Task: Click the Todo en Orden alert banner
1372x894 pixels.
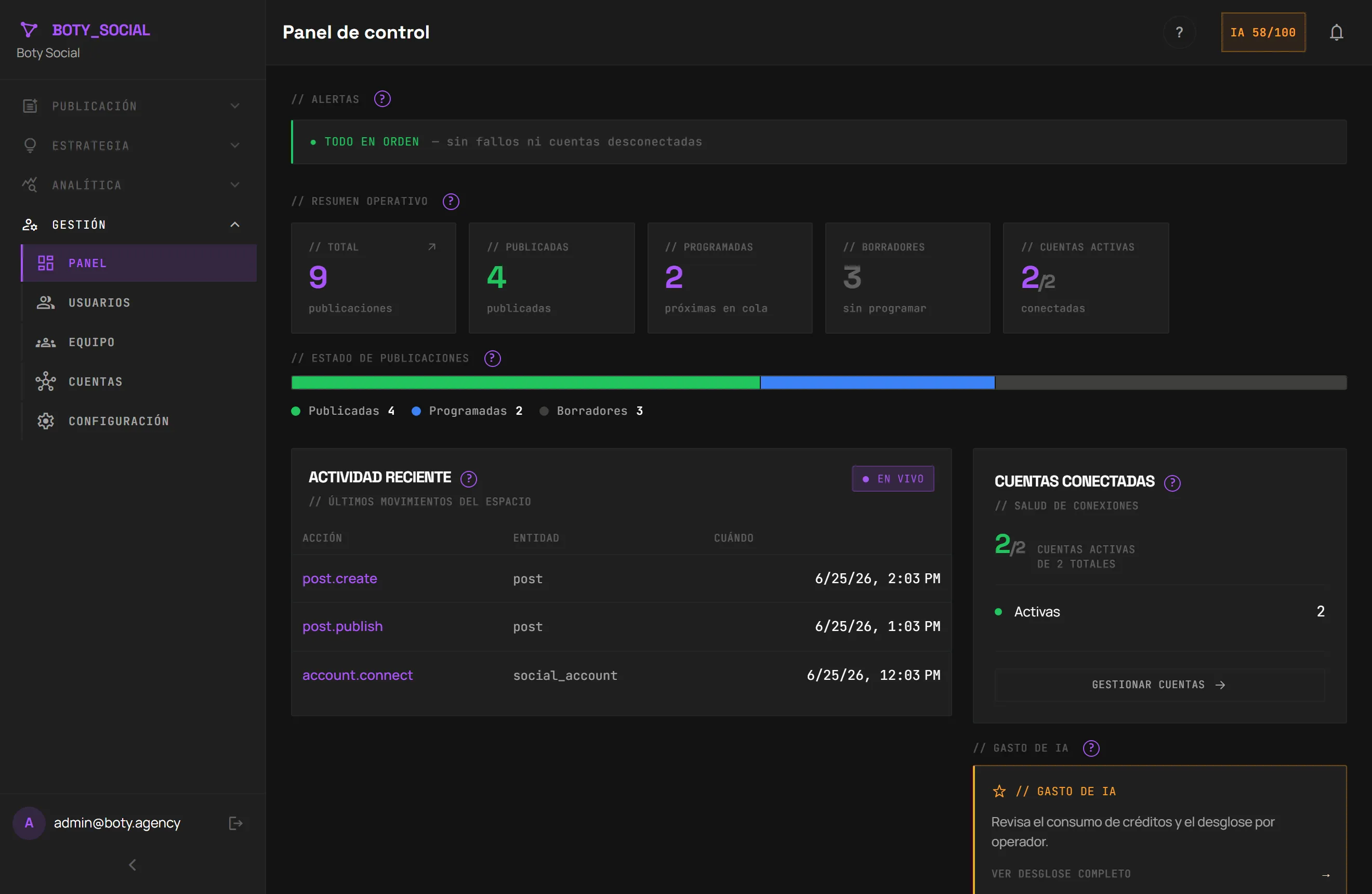Action: tap(819, 142)
